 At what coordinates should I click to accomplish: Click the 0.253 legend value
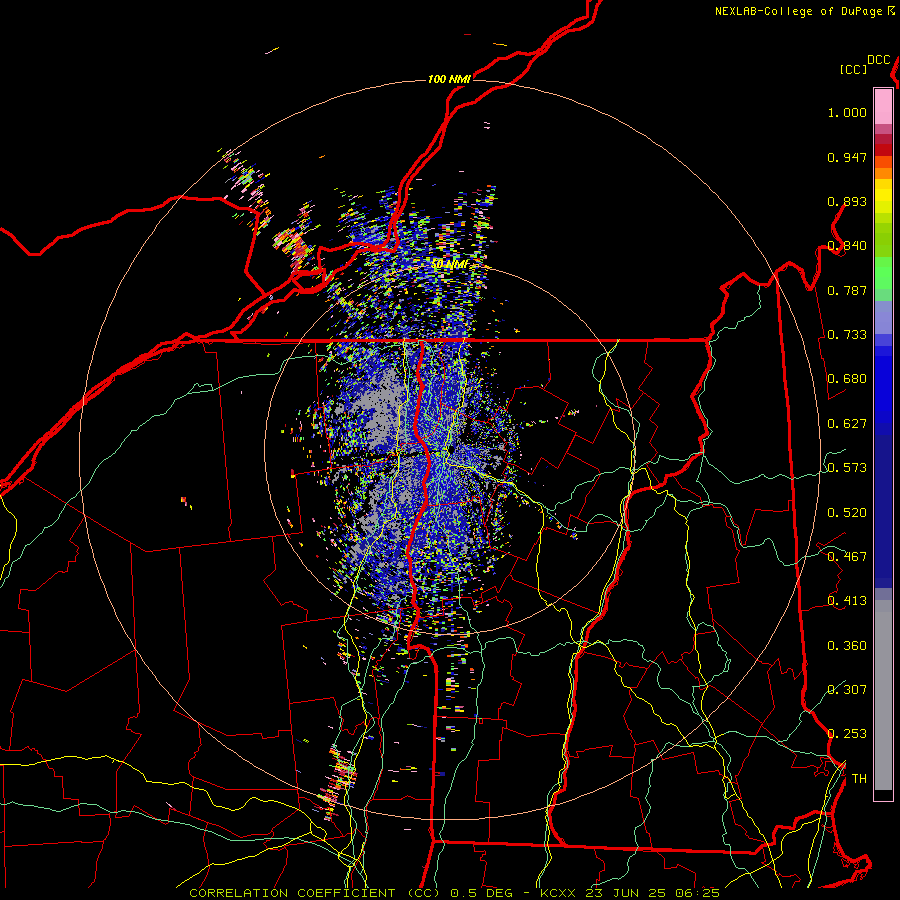(847, 734)
